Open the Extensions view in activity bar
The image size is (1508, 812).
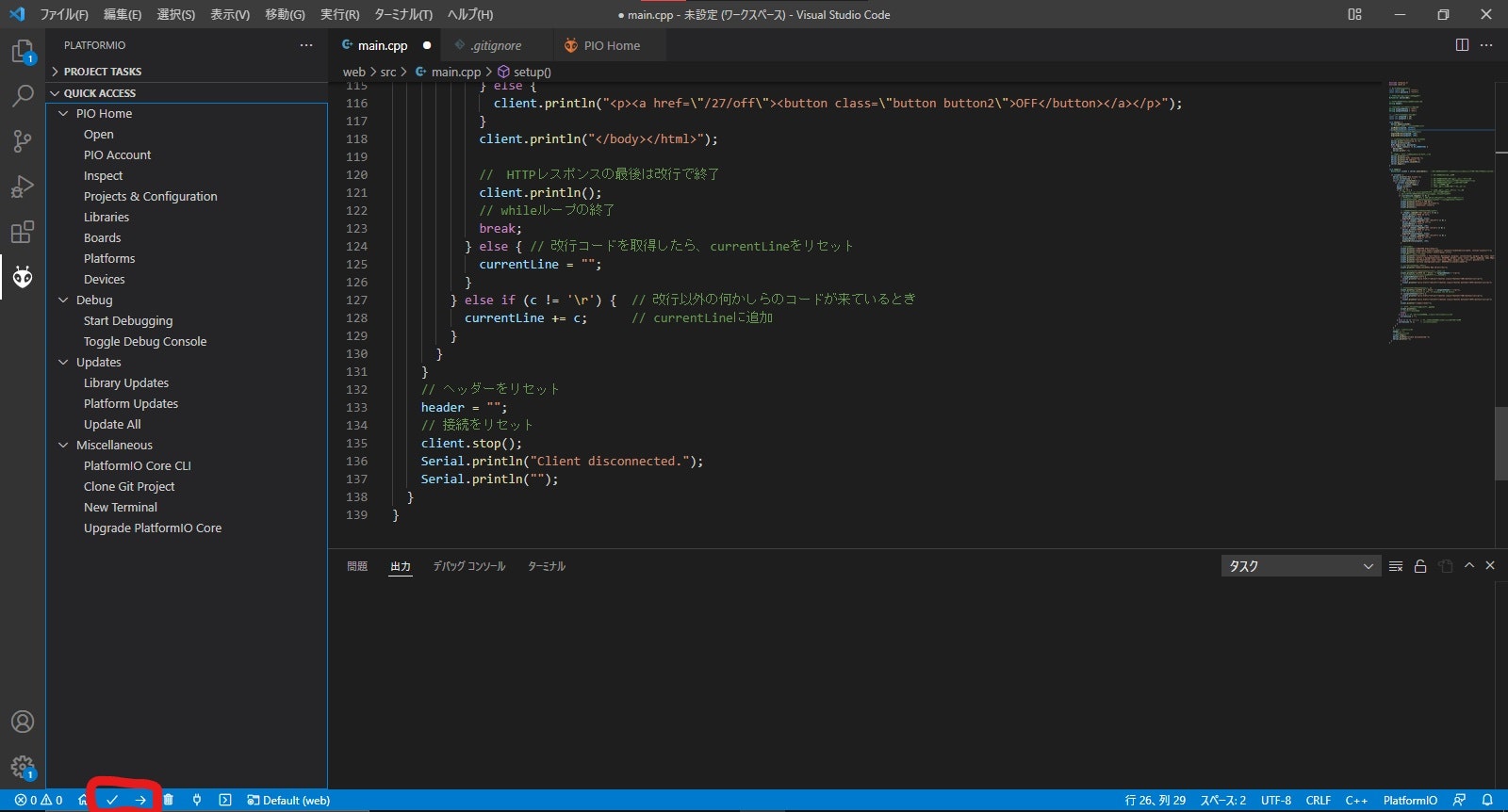23,232
